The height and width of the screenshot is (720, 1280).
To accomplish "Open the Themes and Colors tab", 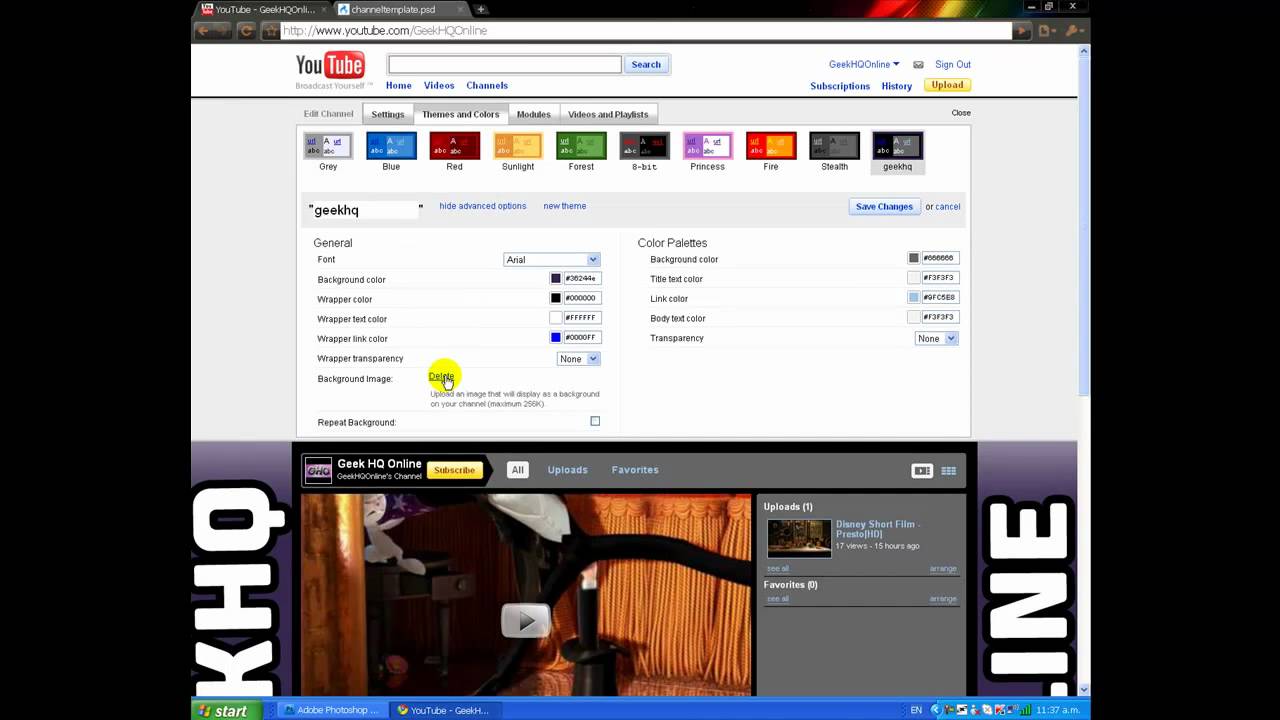I will 460,114.
